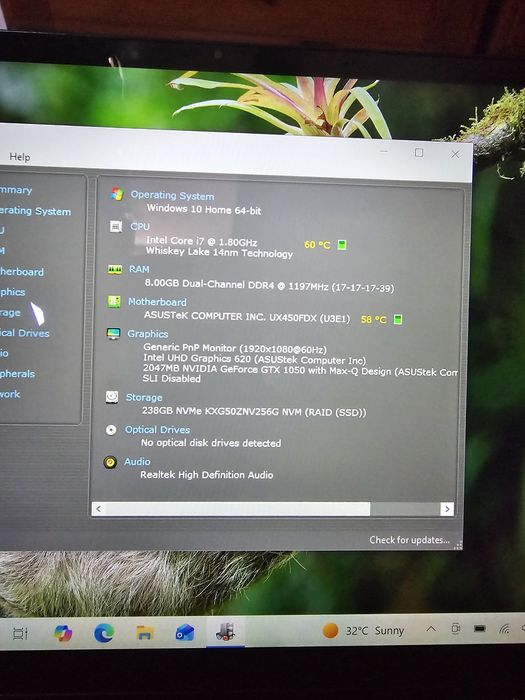Select Optical Drives in the sidebar
The height and width of the screenshot is (700, 525).
point(25,333)
